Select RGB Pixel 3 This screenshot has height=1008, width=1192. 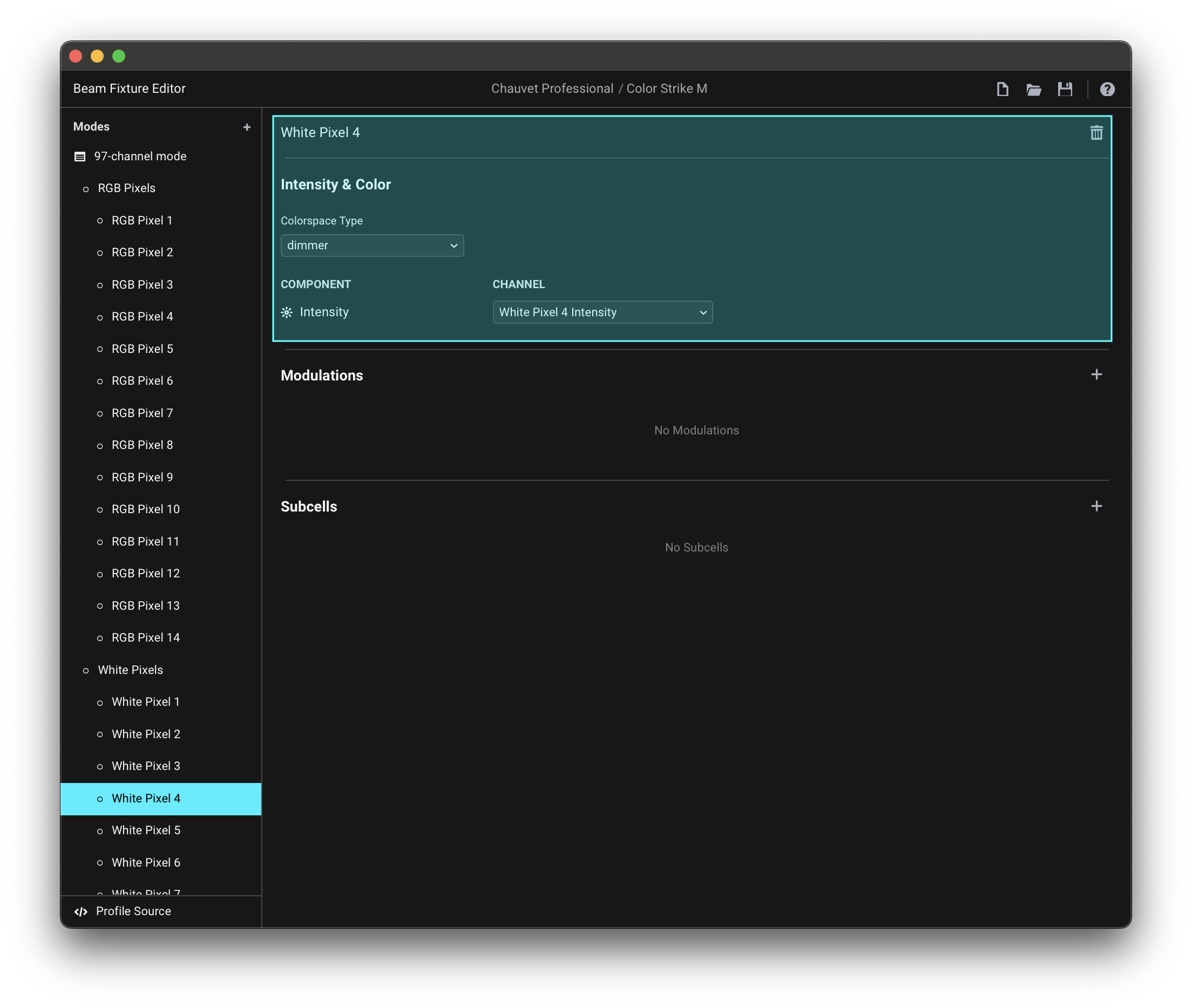tap(161, 284)
